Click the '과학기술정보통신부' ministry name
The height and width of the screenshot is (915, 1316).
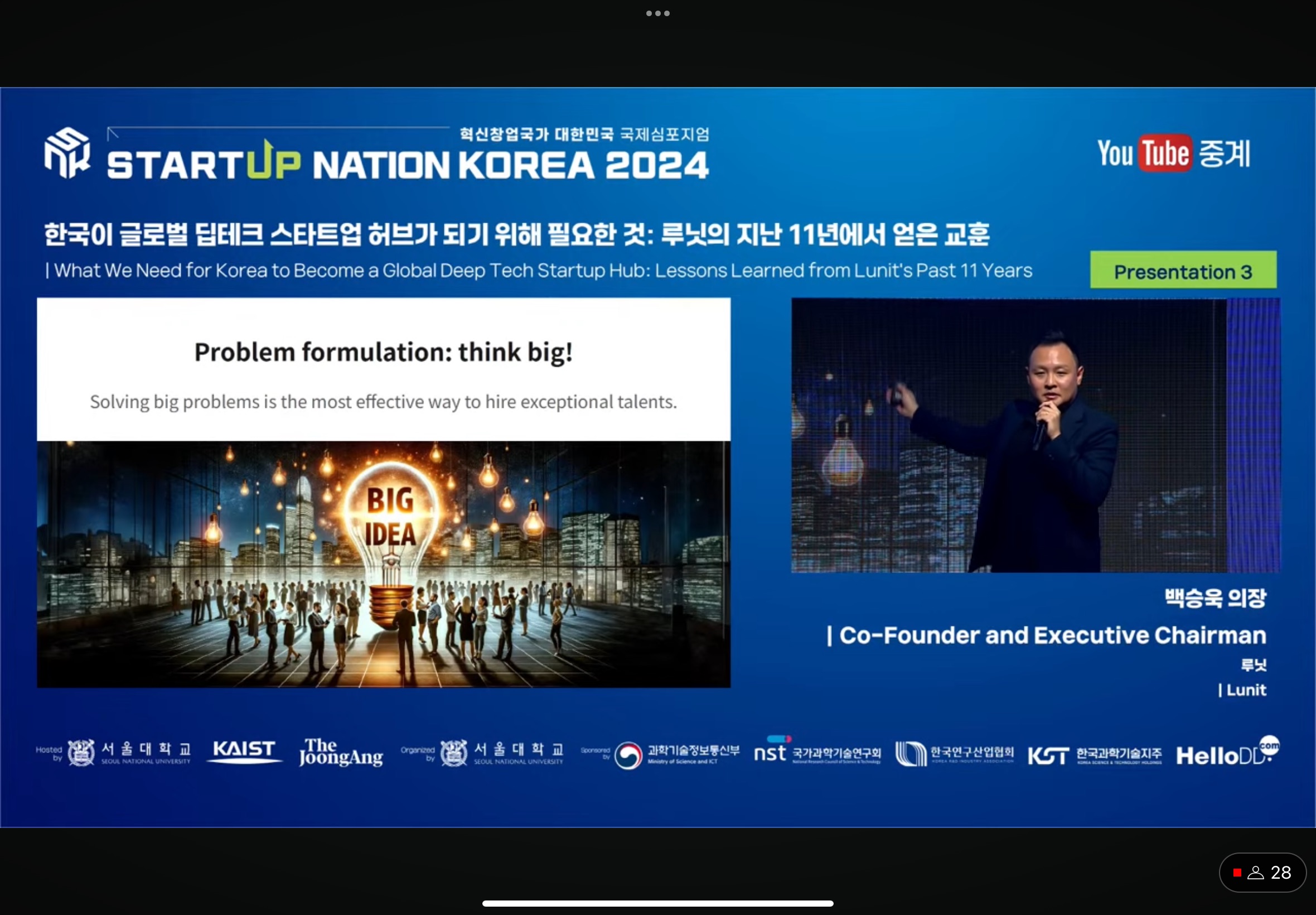tap(694, 750)
